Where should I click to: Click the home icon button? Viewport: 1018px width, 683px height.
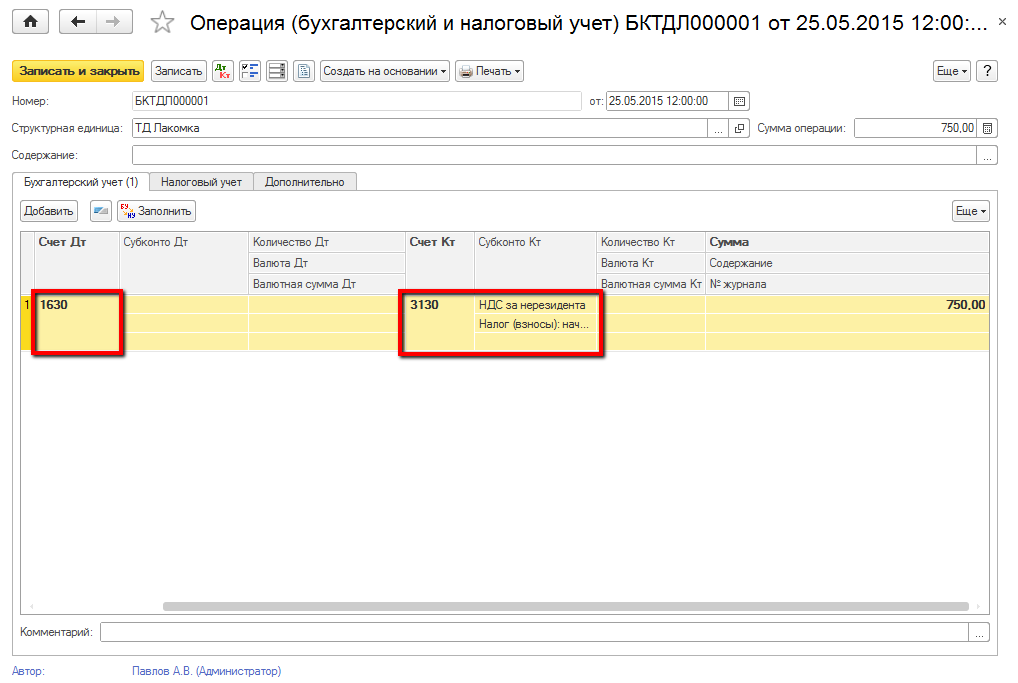[30, 22]
